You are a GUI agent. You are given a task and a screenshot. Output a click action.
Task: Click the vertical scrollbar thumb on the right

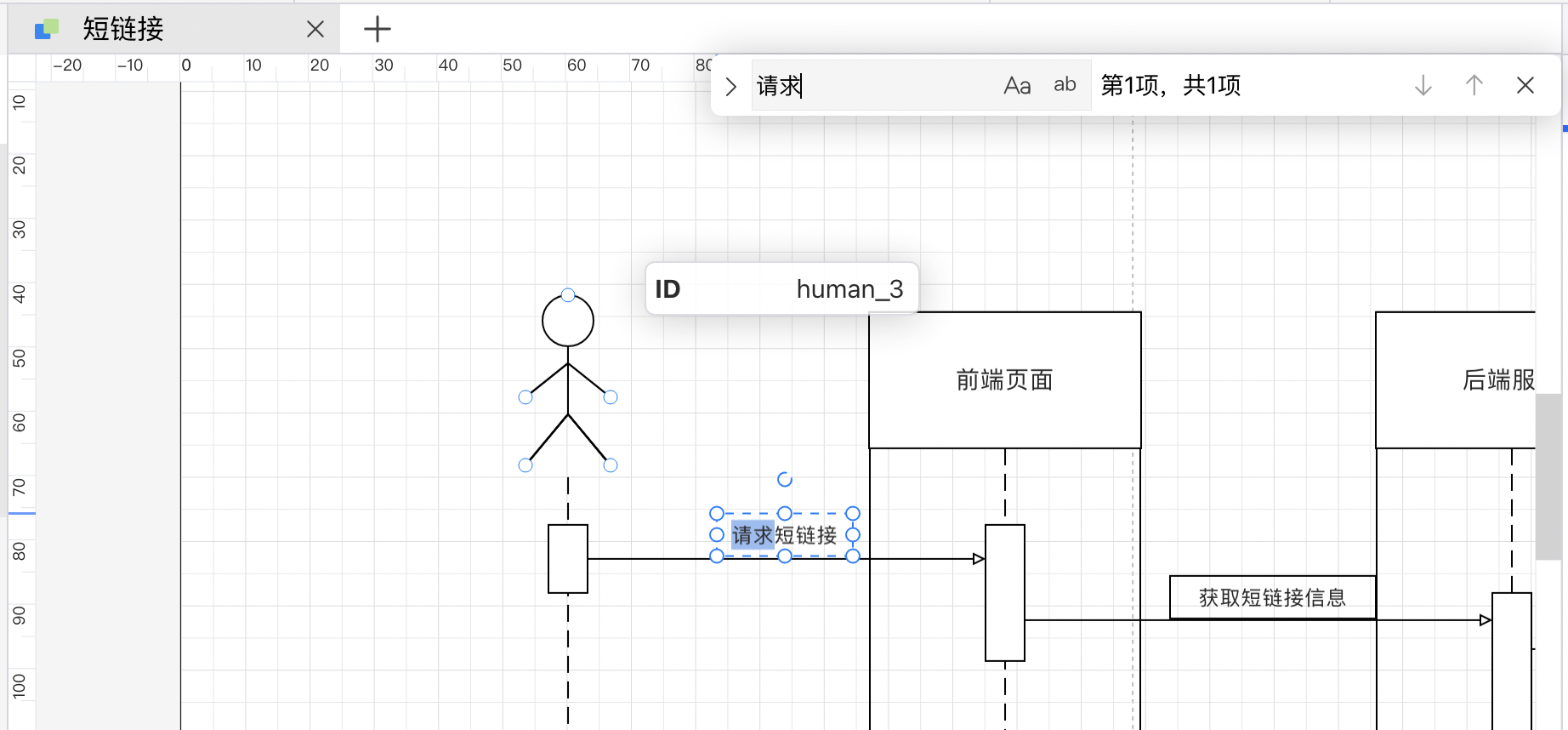(1550, 476)
